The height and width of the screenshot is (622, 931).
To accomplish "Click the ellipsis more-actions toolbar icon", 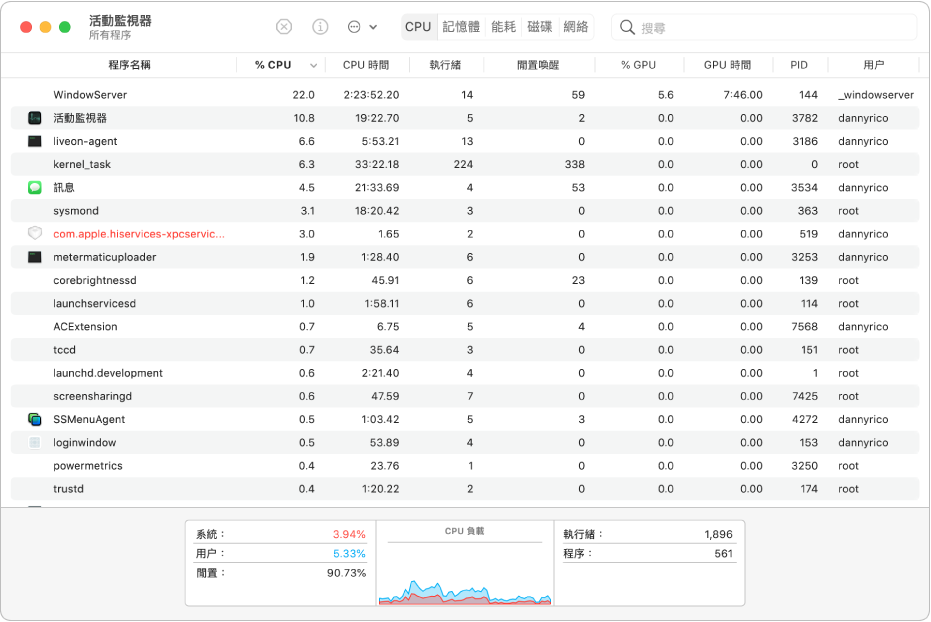I will pos(354,27).
